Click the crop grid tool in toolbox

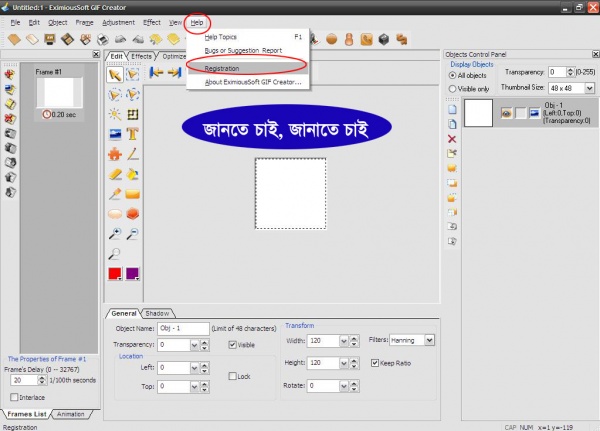tap(132, 114)
